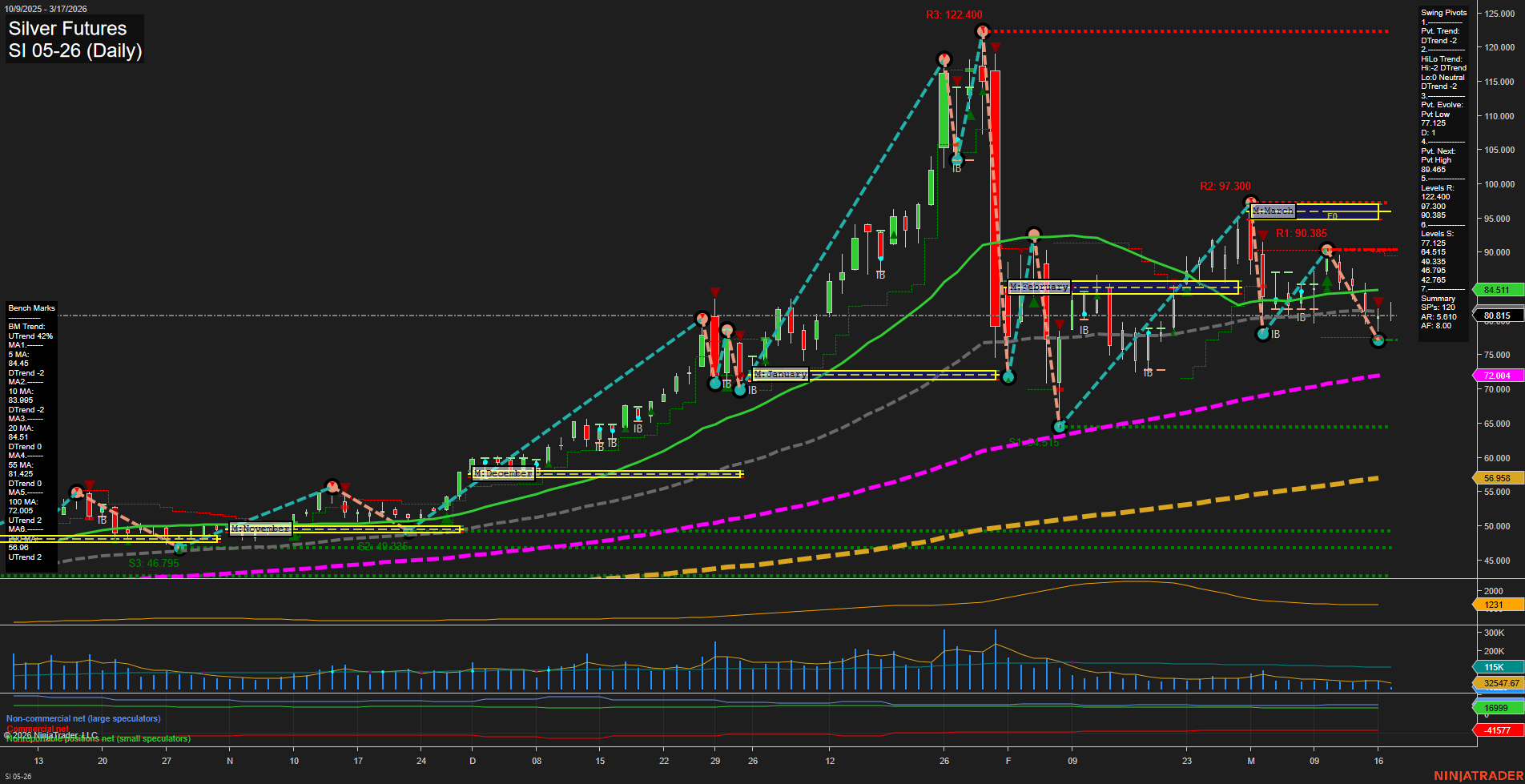Viewport: 1525px width, 784px height.
Task: Click the green up-arrow near the March swing
Action: click(1329, 282)
